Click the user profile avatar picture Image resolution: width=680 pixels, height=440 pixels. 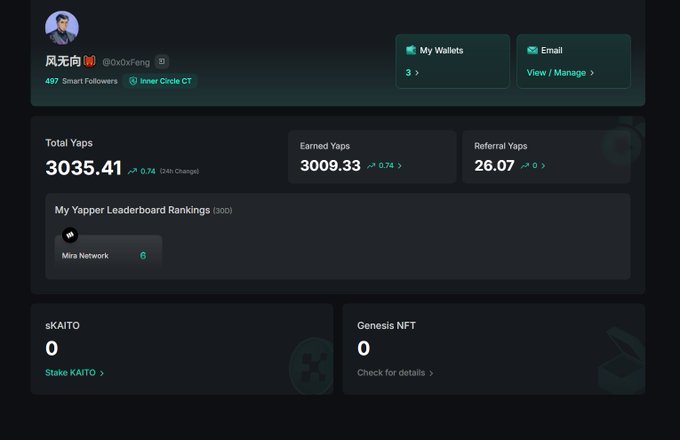(x=62, y=28)
